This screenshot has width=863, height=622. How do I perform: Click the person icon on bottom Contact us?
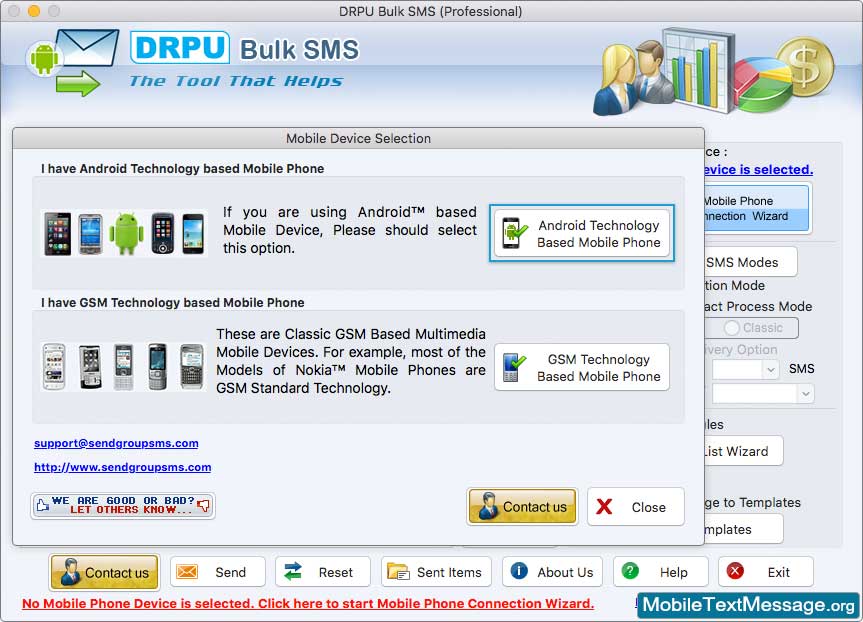pyautogui.click(x=70, y=571)
